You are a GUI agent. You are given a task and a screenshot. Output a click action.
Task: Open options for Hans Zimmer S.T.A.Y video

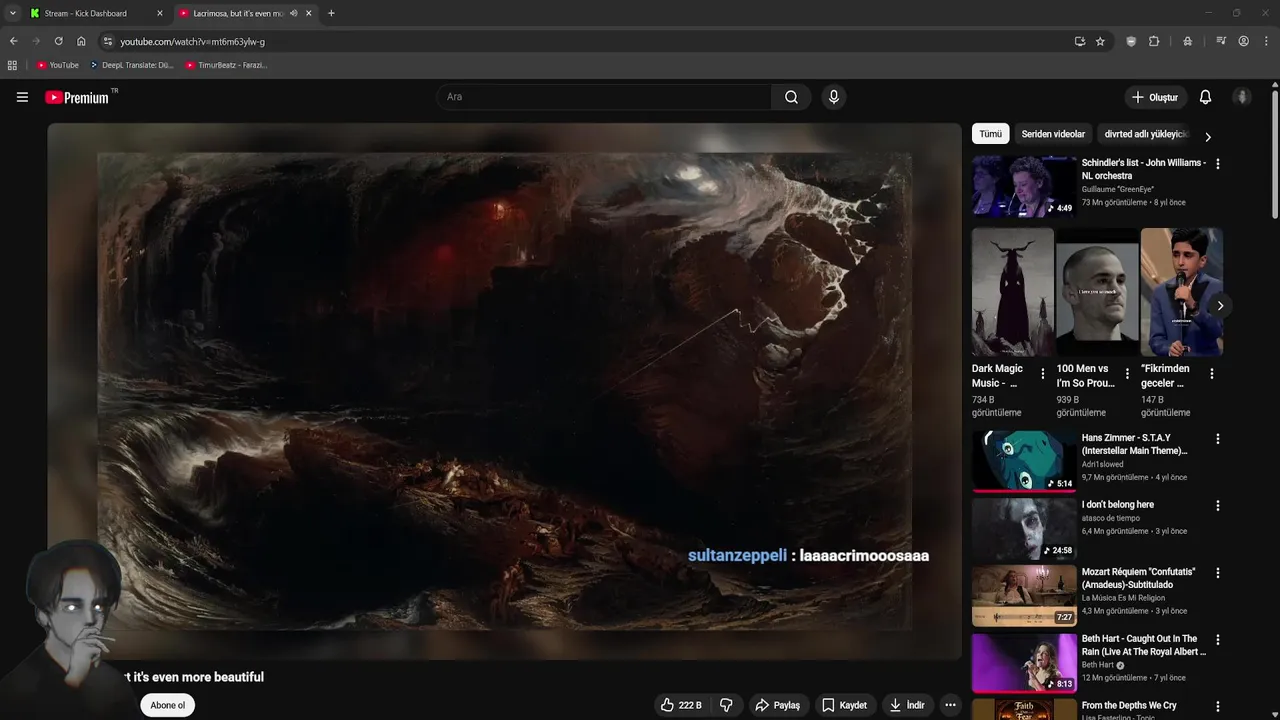1217,439
